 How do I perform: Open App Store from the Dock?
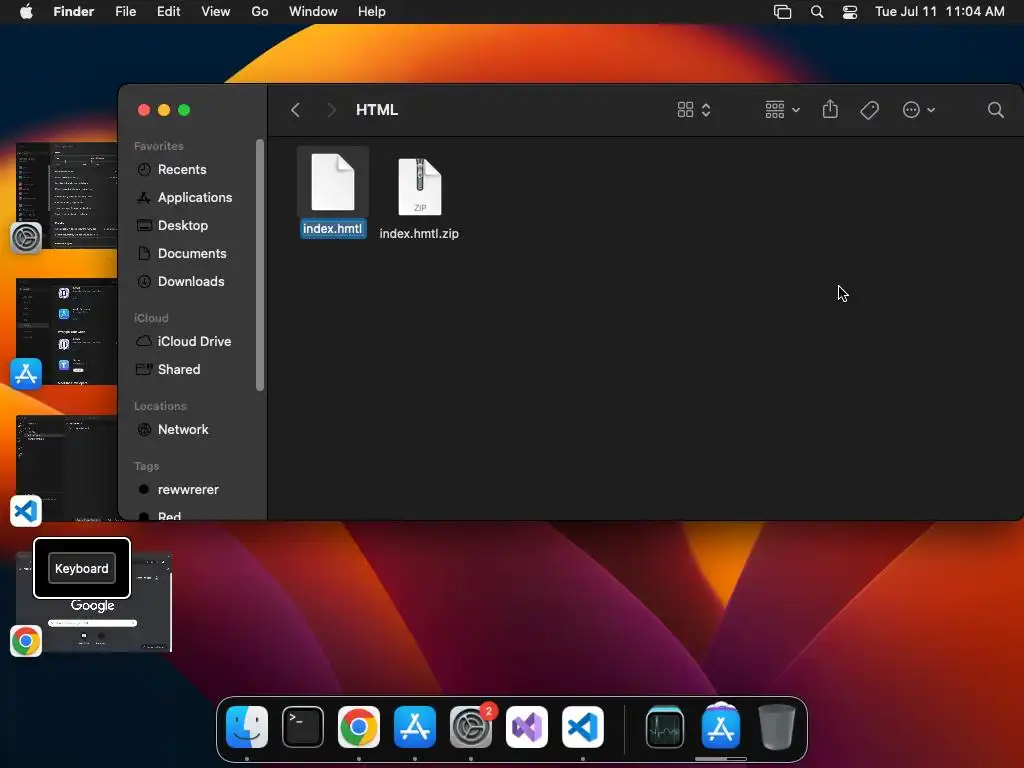click(x=415, y=727)
